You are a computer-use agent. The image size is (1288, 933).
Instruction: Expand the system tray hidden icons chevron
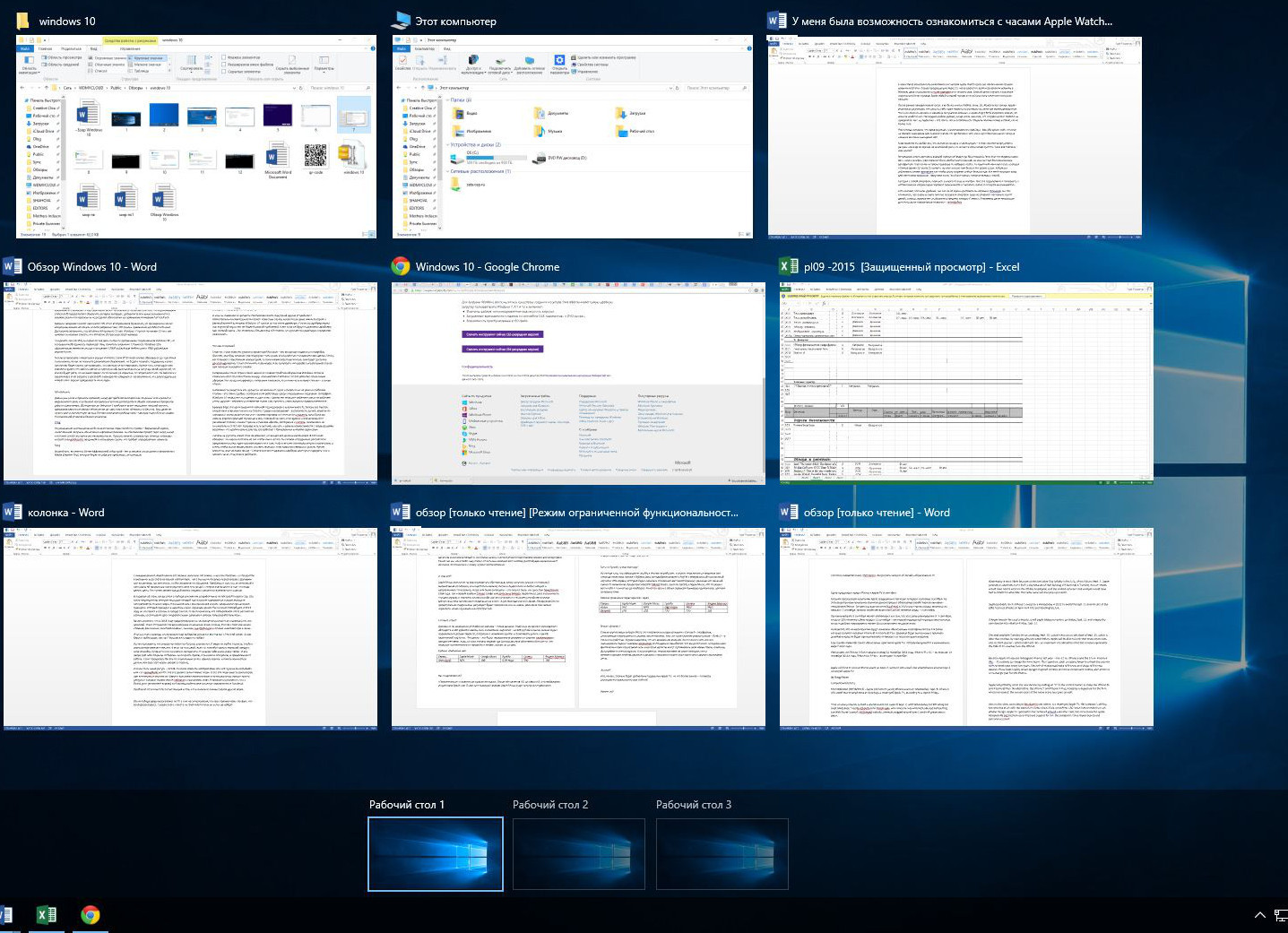[1259, 915]
